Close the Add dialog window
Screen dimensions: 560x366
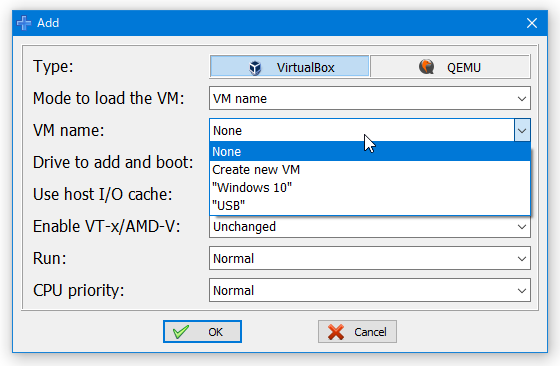point(532,23)
